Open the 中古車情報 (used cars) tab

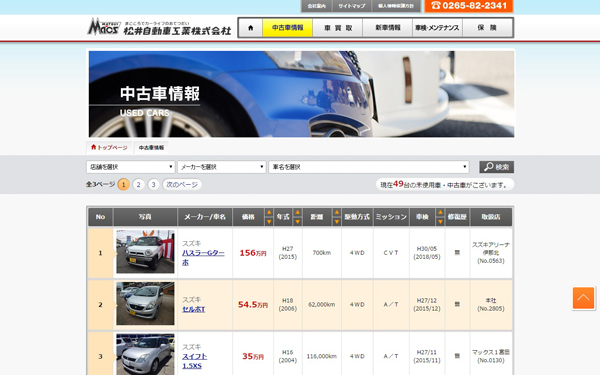pos(287,28)
